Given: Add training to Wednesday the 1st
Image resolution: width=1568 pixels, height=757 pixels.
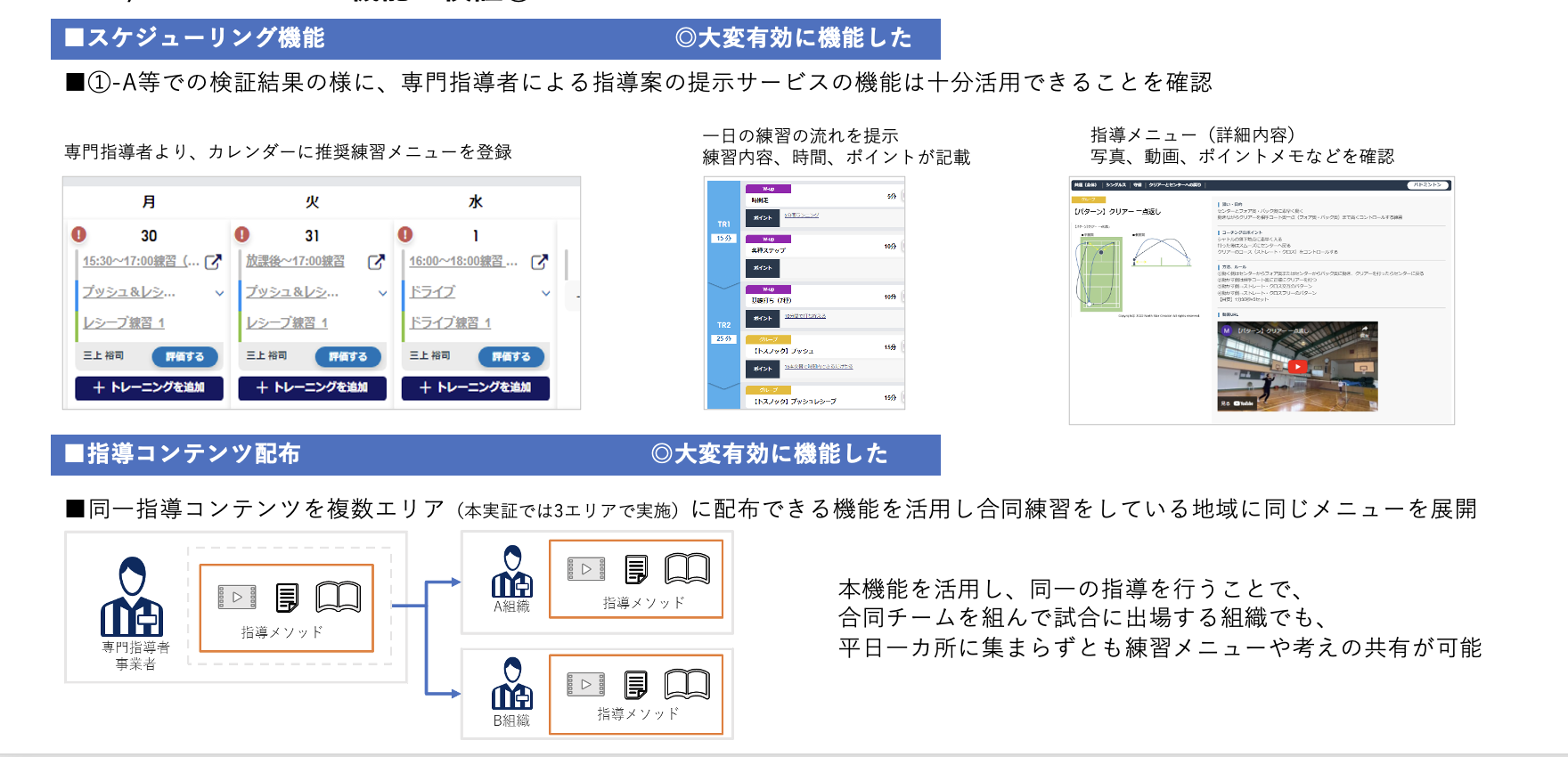Looking at the screenshot, I should click(x=475, y=387).
